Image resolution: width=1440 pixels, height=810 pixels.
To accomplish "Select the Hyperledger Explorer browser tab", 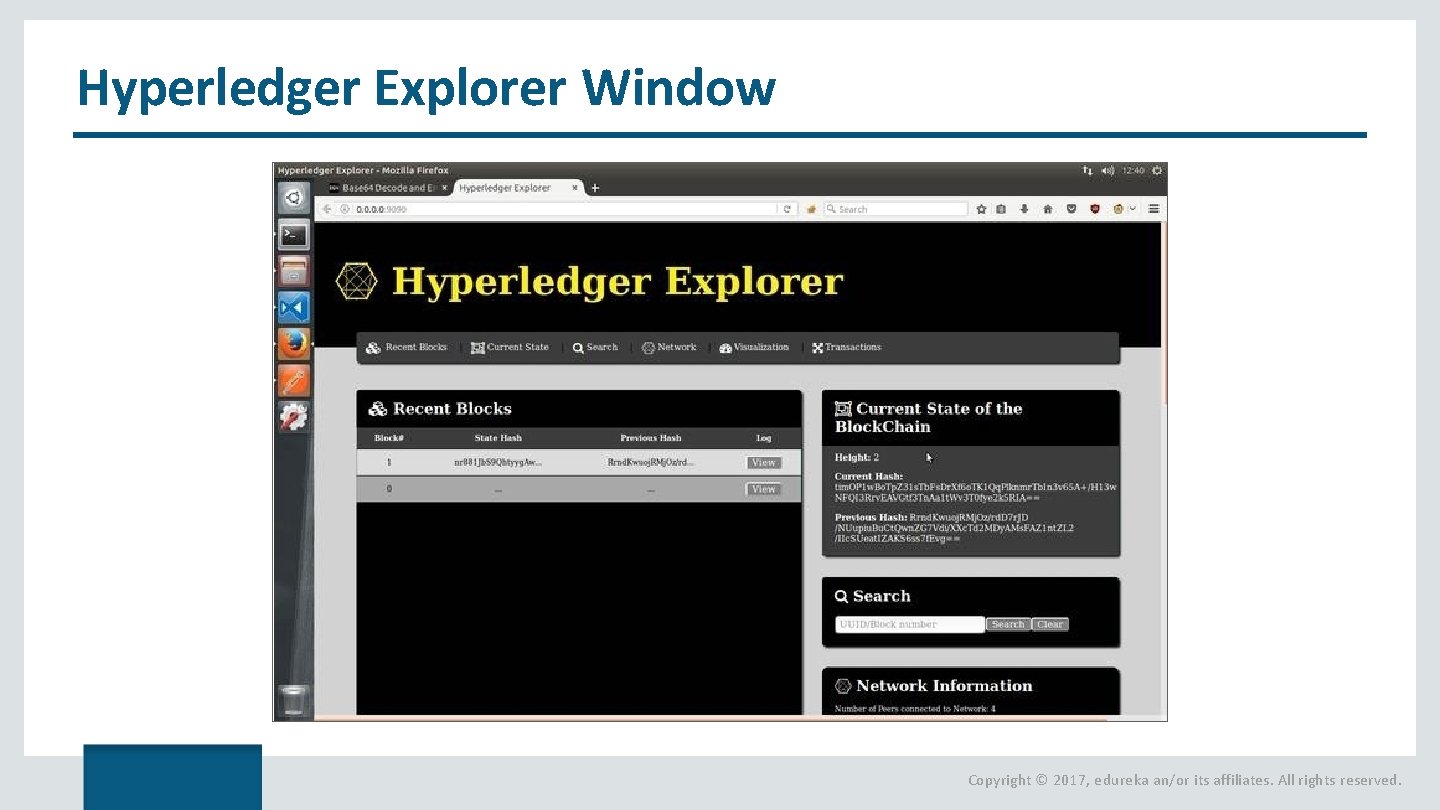I will pyautogui.click(x=519, y=187).
